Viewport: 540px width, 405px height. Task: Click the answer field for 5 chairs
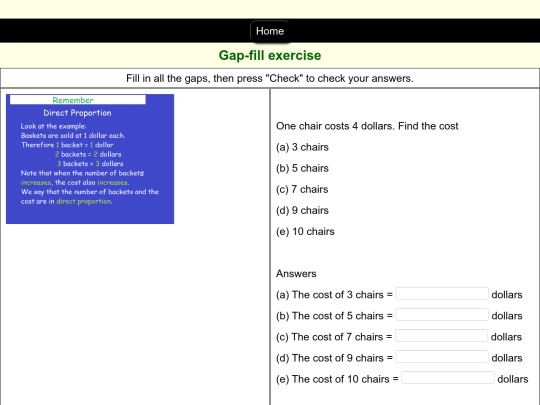coord(442,314)
